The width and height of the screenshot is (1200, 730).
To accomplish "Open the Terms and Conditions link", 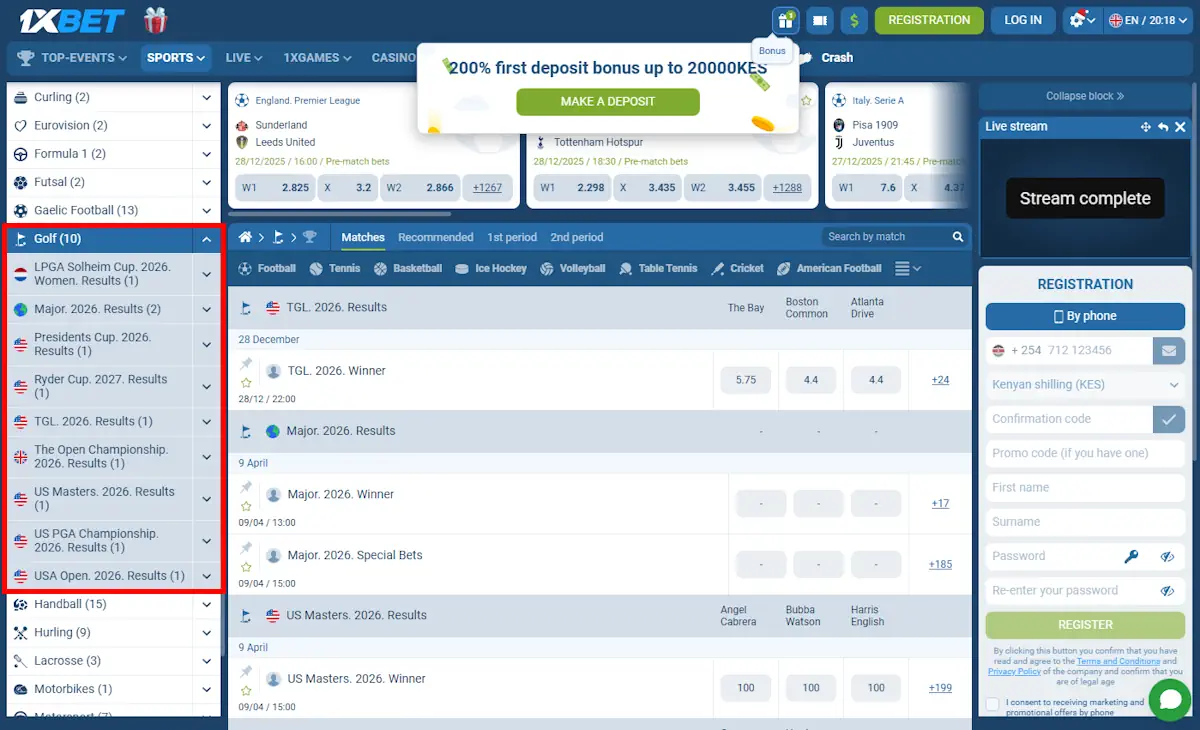I will [1118, 660].
